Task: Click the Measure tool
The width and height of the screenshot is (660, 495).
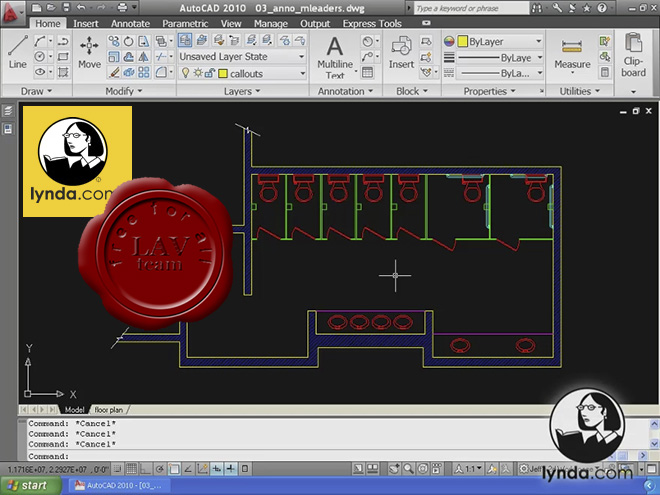Action: [572, 55]
